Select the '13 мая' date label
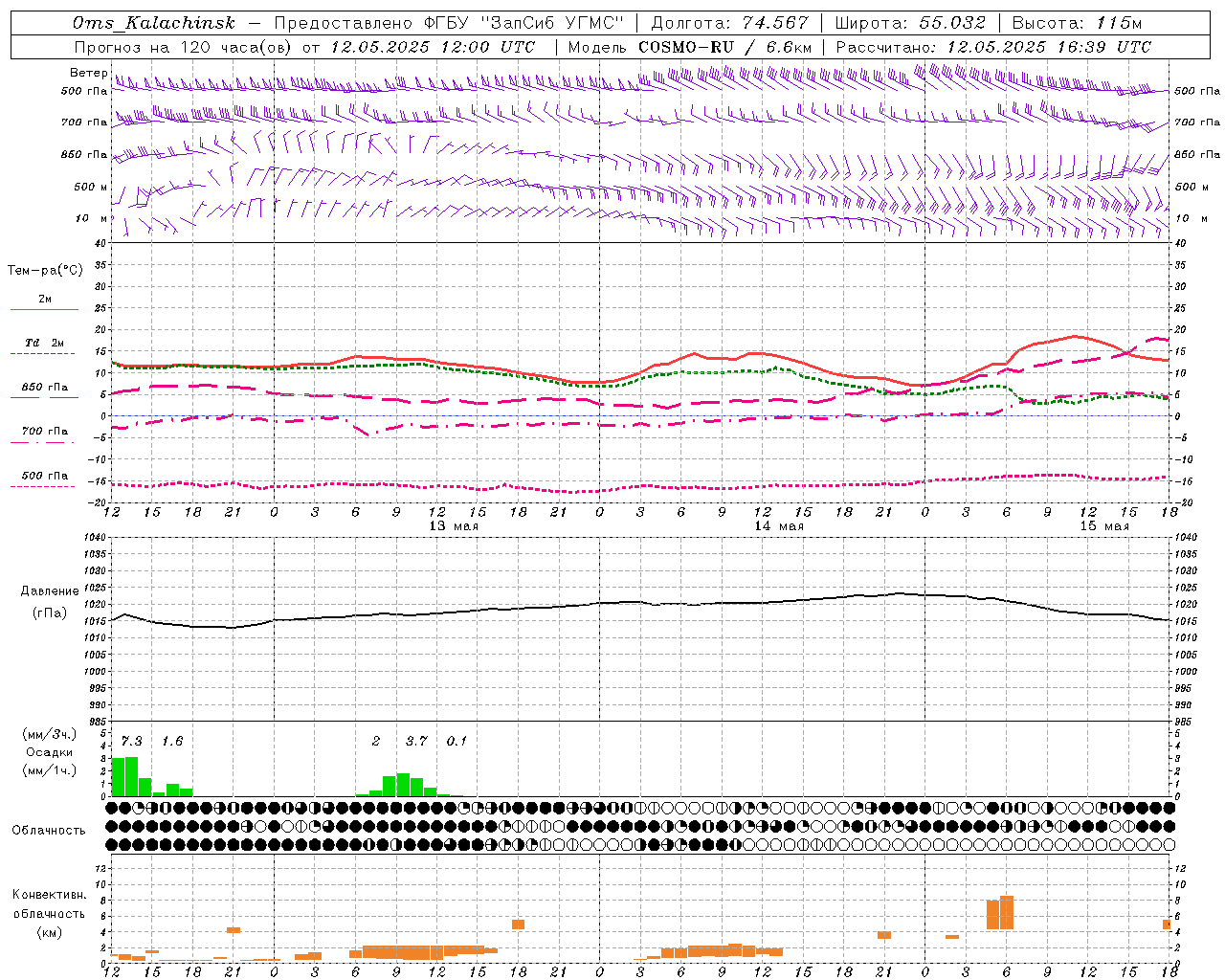 [454, 526]
